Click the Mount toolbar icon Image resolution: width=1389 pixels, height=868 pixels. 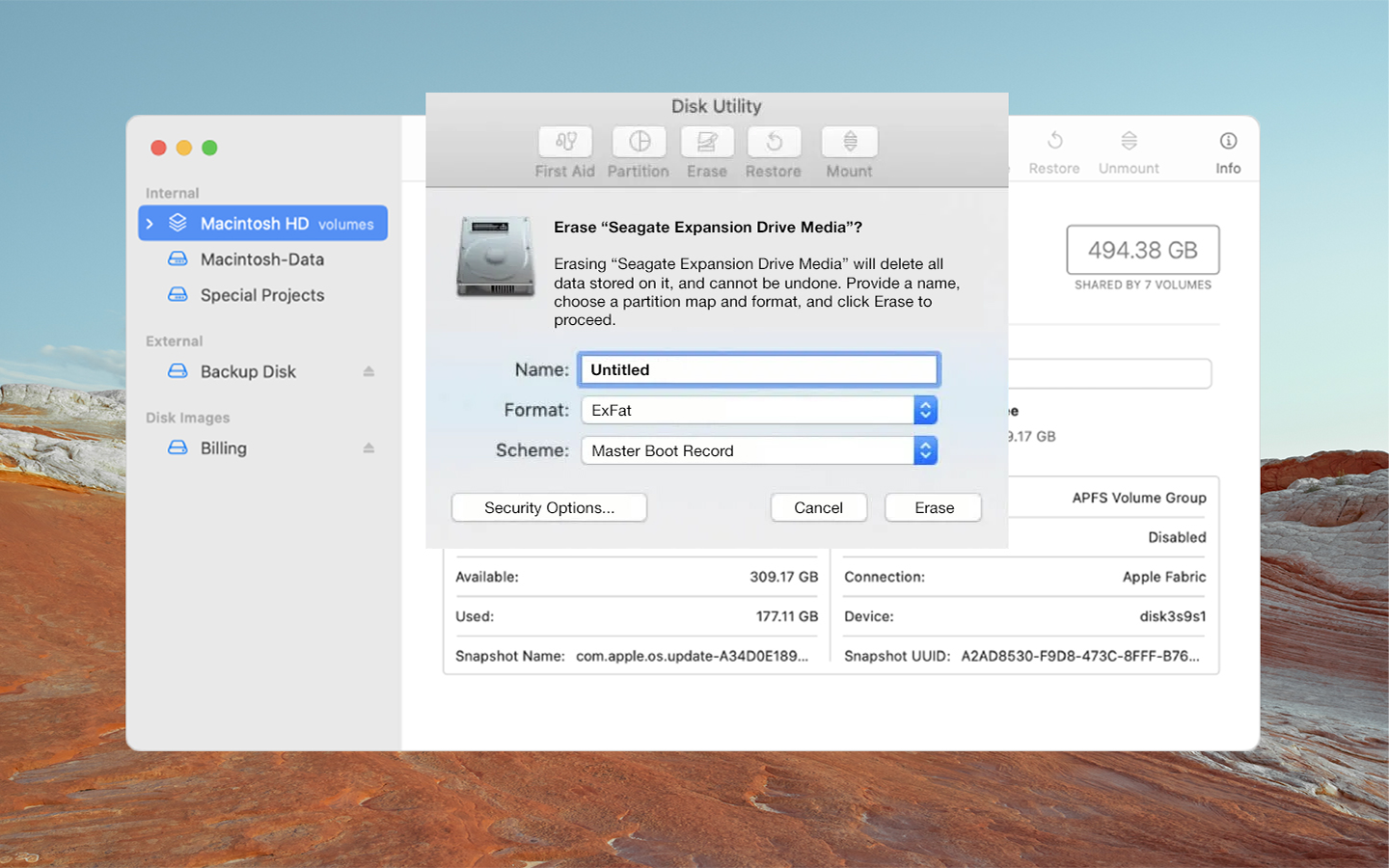(849, 143)
